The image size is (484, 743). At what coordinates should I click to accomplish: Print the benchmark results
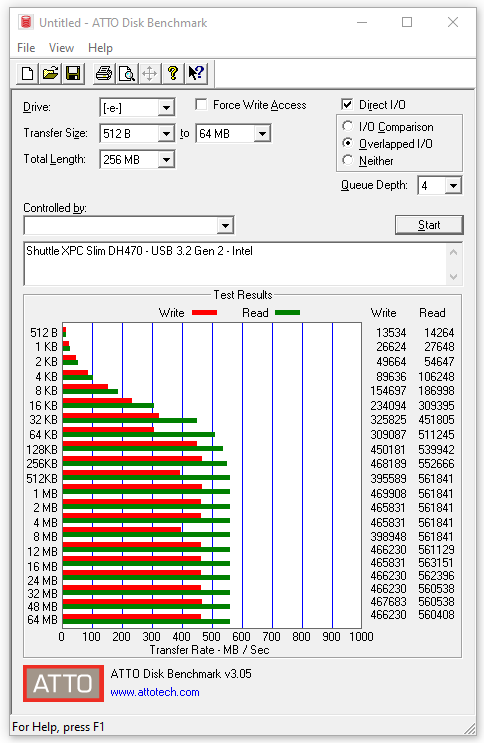tap(104, 73)
